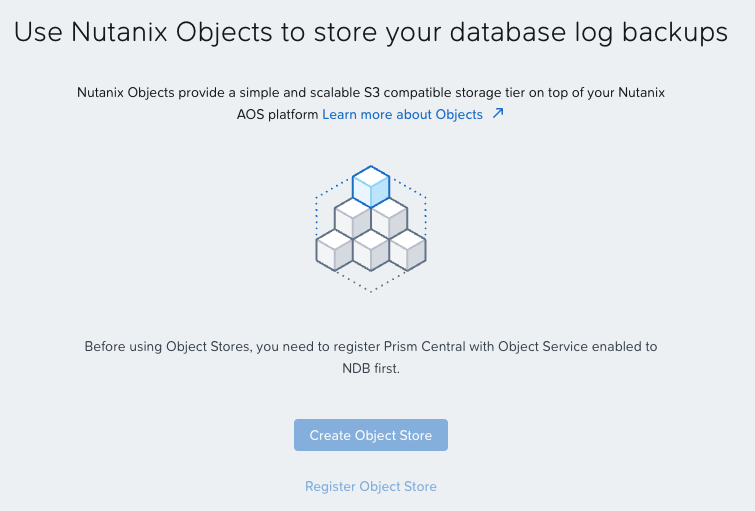Click the bottom-right gray cube in illustration
The image size is (755, 511).
point(407,250)
